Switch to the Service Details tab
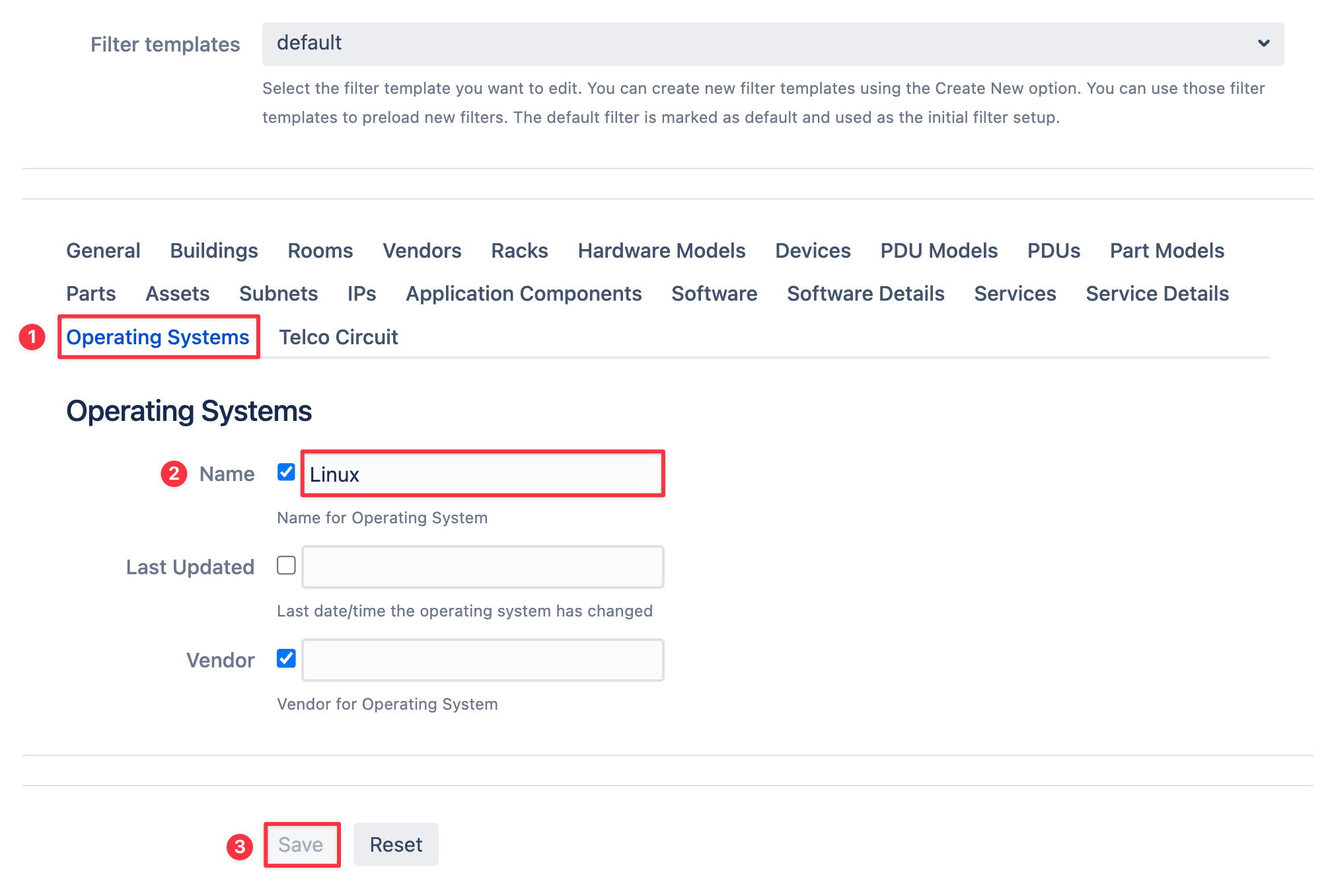Image resolution: width=1328 pixels, height=896 pixels. (x=1157, y=293)
